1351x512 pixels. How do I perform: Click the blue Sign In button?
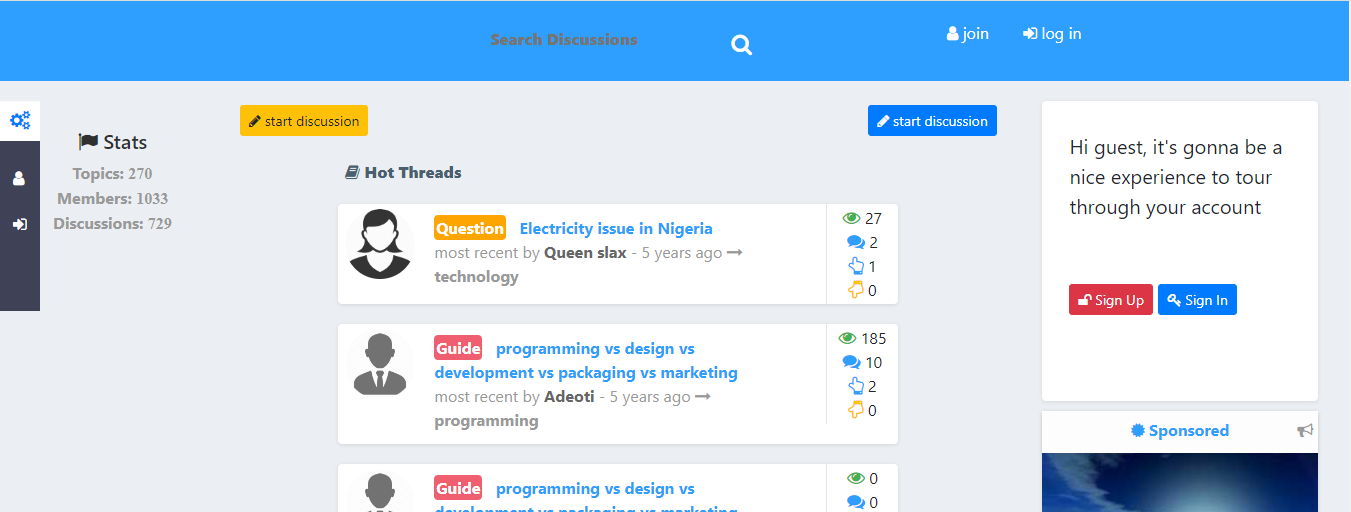point(1197,300)
